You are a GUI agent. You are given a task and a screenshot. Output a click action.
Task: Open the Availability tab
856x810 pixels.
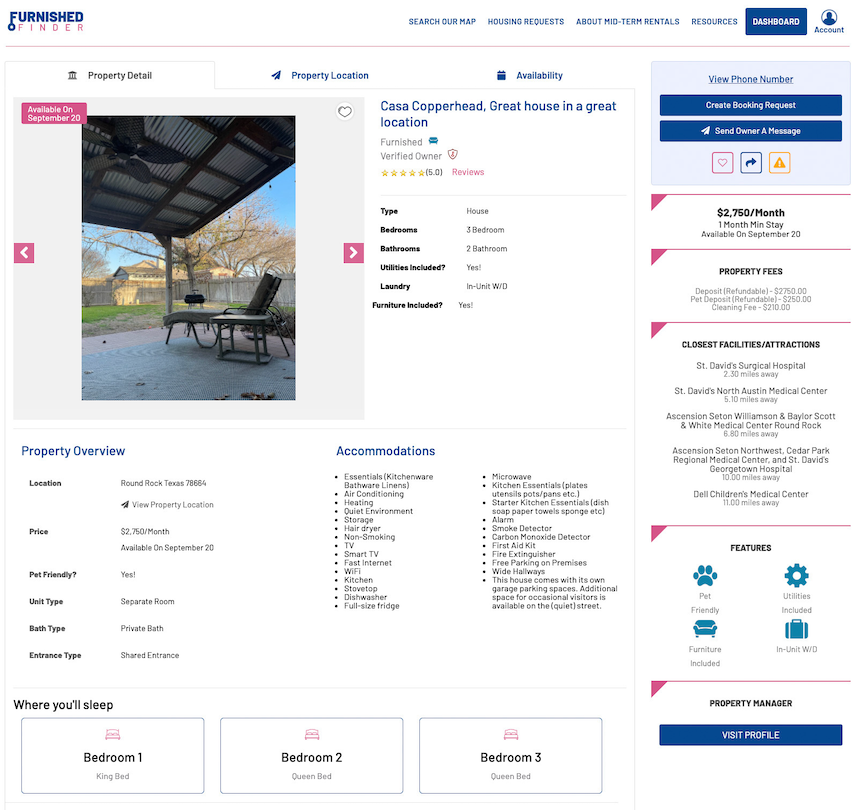pyautogui.click(x=530, y=75)
